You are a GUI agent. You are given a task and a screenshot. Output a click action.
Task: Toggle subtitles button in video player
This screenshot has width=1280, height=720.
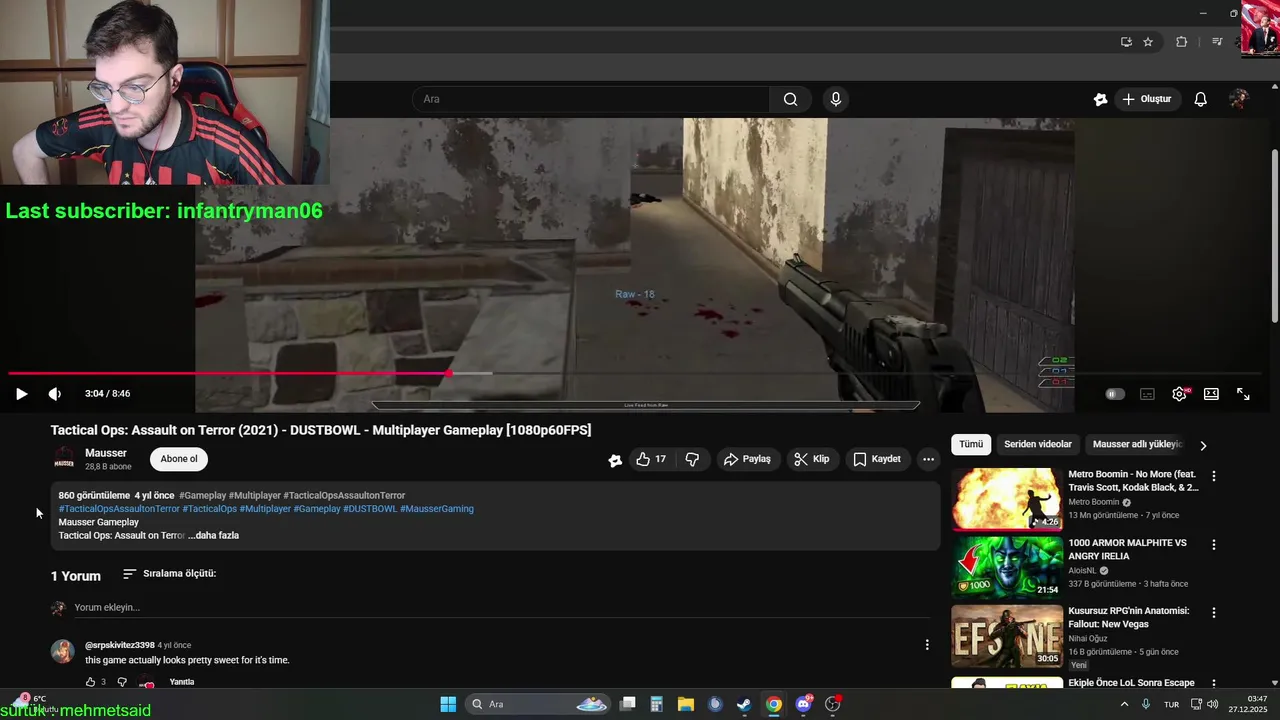point(1147,394)
